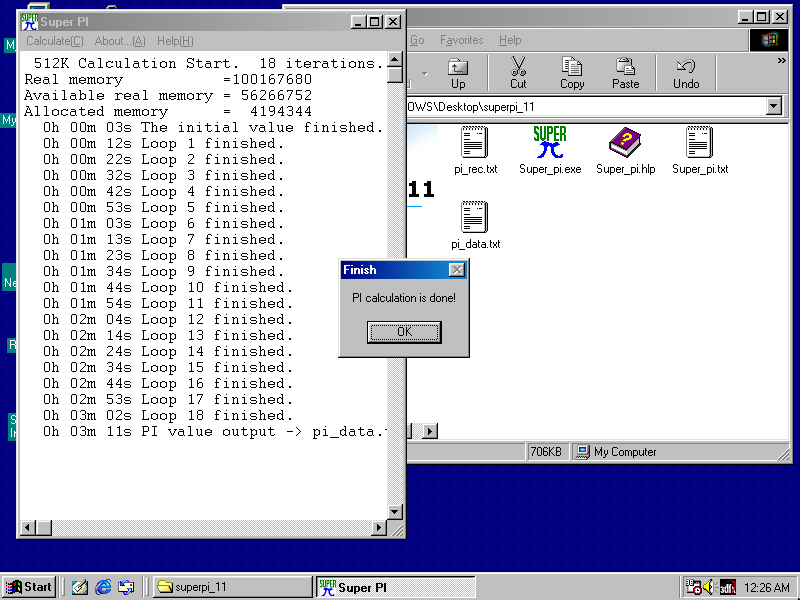Open the address bar dropdown arrow
The image size is (800, 600).
click(x=773, y=107)
